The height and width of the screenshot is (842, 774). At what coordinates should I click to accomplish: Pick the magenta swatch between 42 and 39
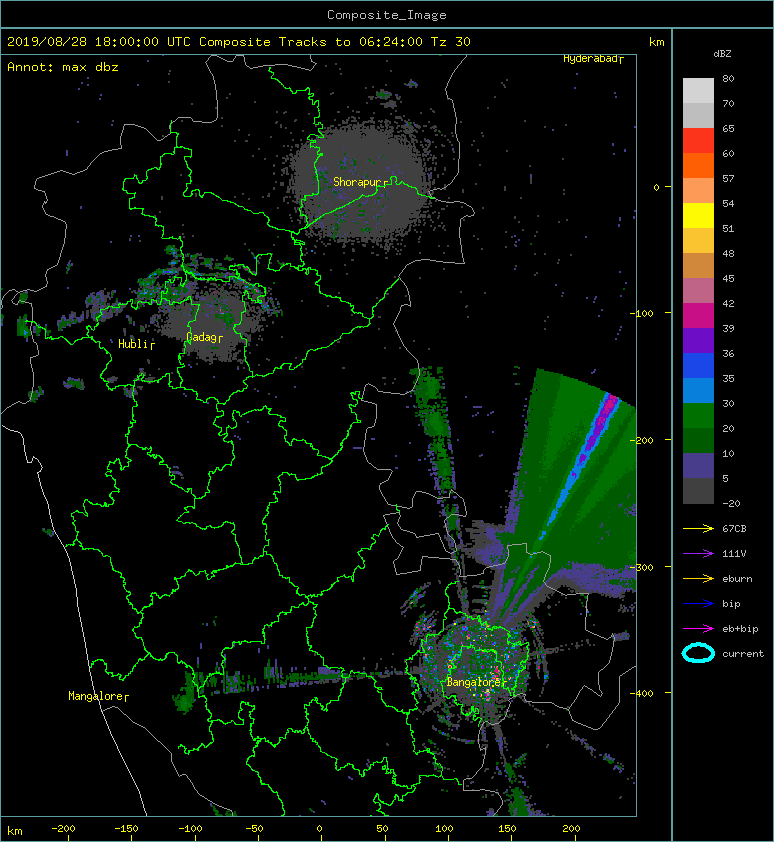tap(698, 316)
